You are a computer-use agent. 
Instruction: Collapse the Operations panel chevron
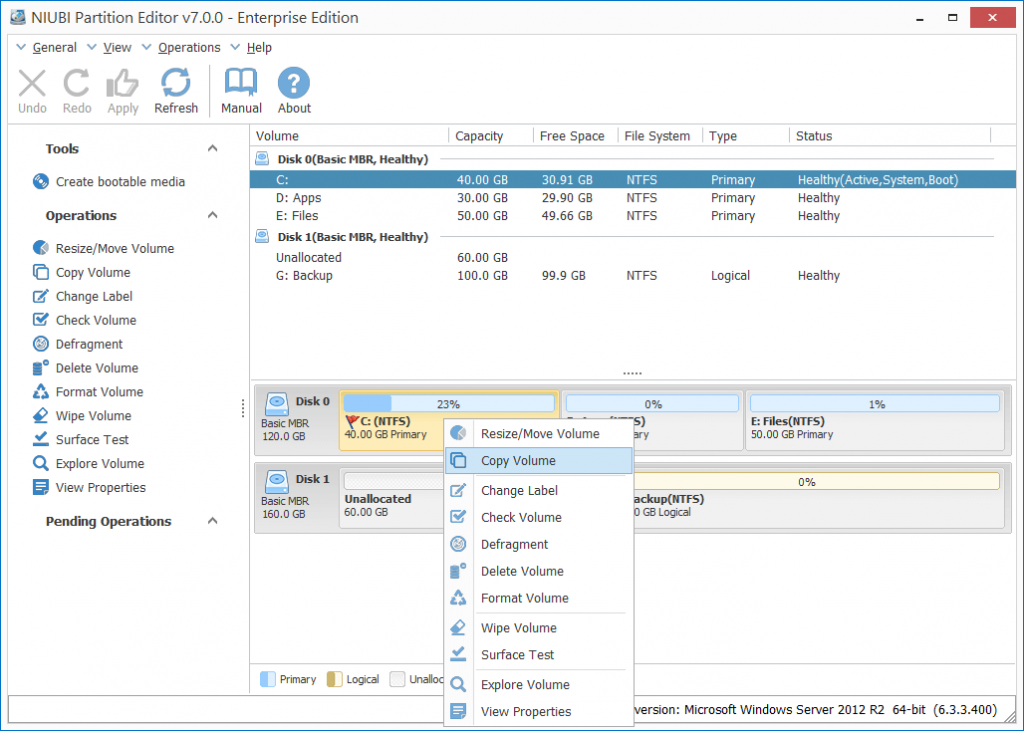click(x=212, y=216)
